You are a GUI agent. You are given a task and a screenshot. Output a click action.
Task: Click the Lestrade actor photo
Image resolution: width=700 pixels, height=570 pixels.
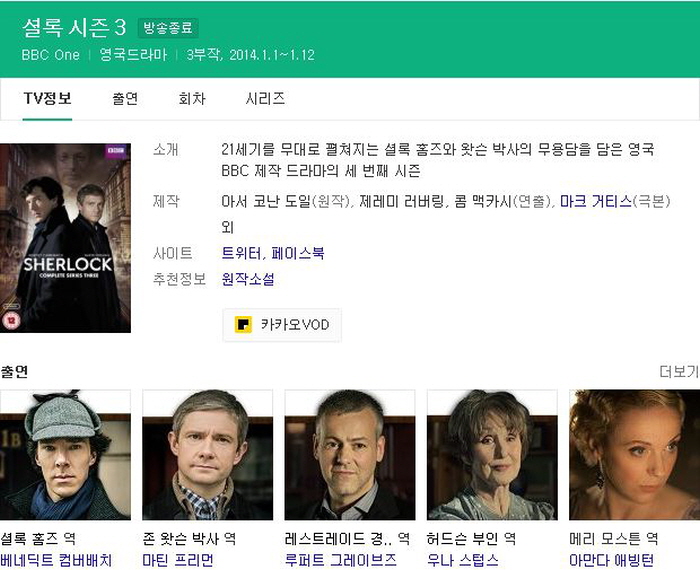tap(350, 455)
